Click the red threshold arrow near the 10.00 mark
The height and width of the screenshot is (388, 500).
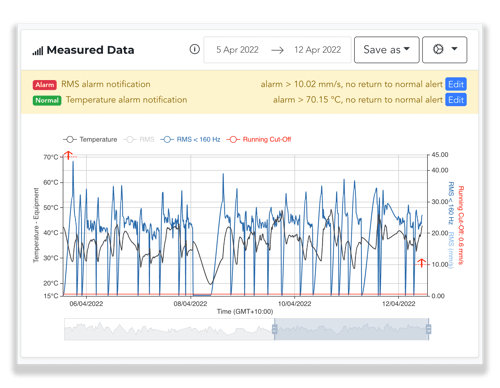[x=422, y=263]
